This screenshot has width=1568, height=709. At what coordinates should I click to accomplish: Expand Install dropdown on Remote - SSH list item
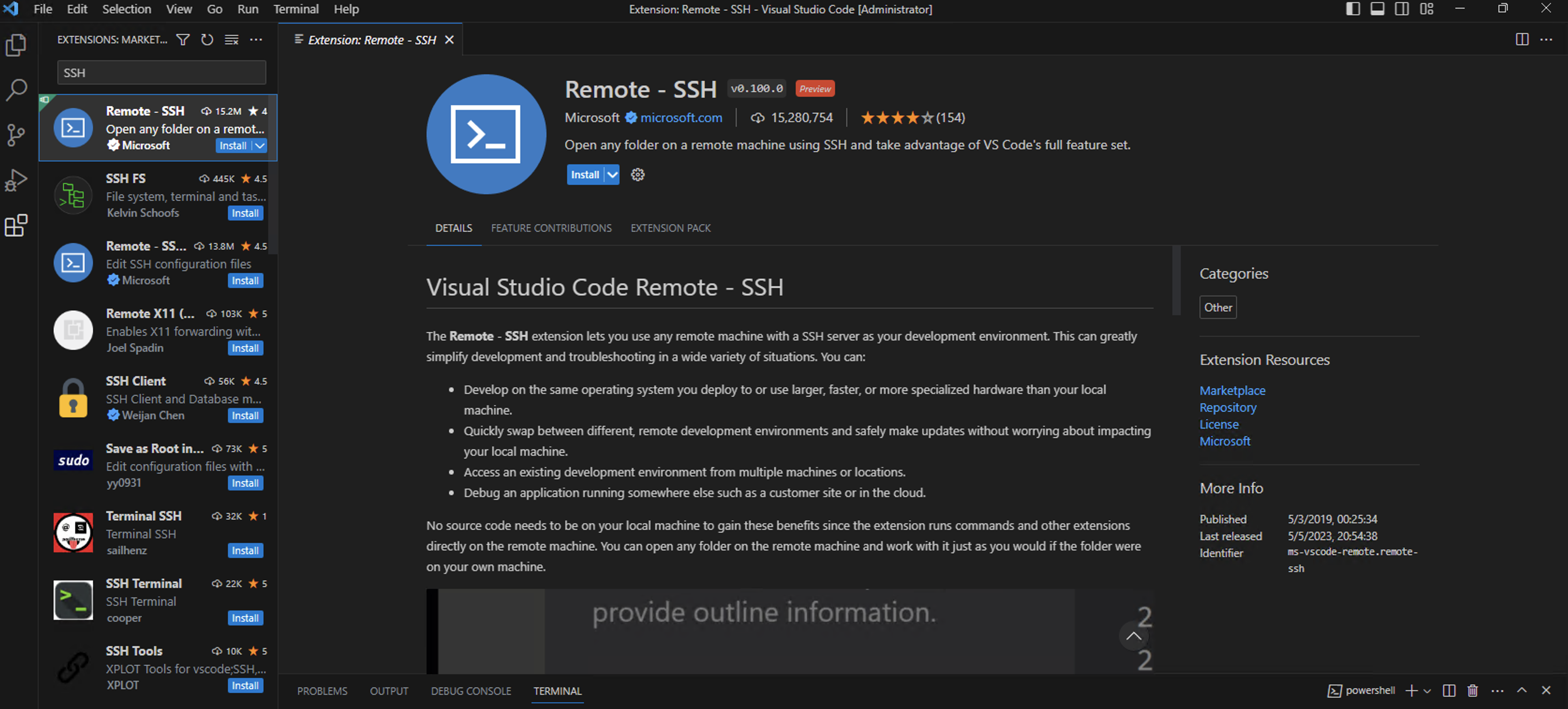(260, 145)
